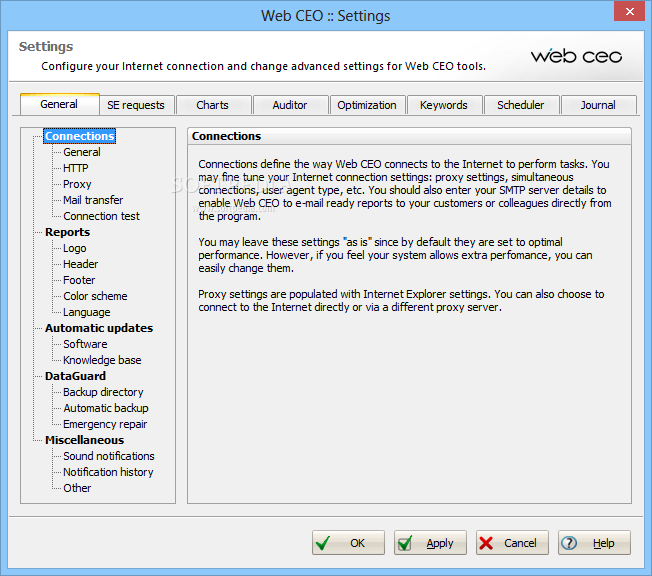Open Emergency repair item
Screen dimensions: 652x576
click(x=105, y=424)
